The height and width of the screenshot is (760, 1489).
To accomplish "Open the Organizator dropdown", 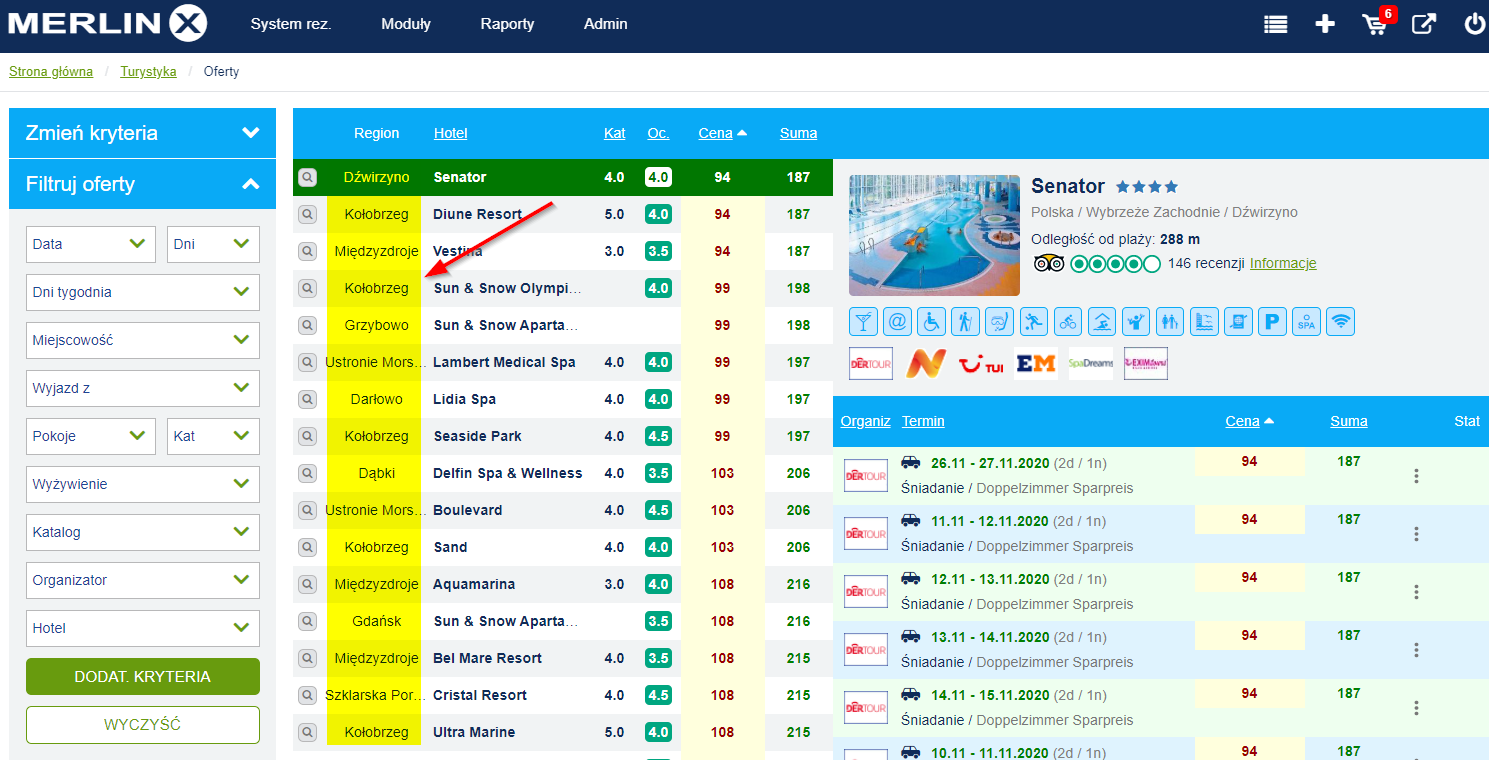I will 142,580.
